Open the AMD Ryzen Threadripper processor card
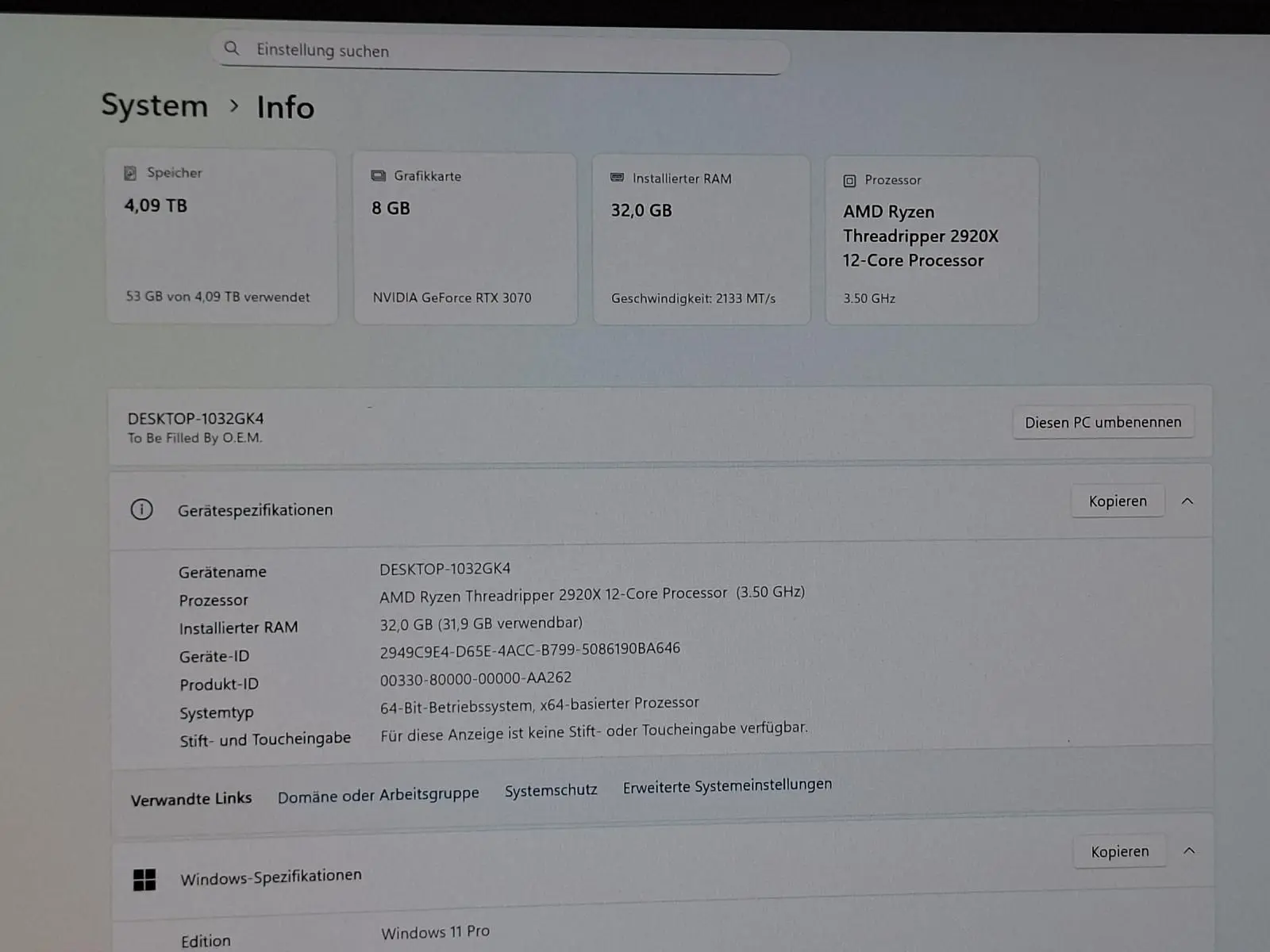The height and width of the screenshot is (952, 1270). coord(932,240)
